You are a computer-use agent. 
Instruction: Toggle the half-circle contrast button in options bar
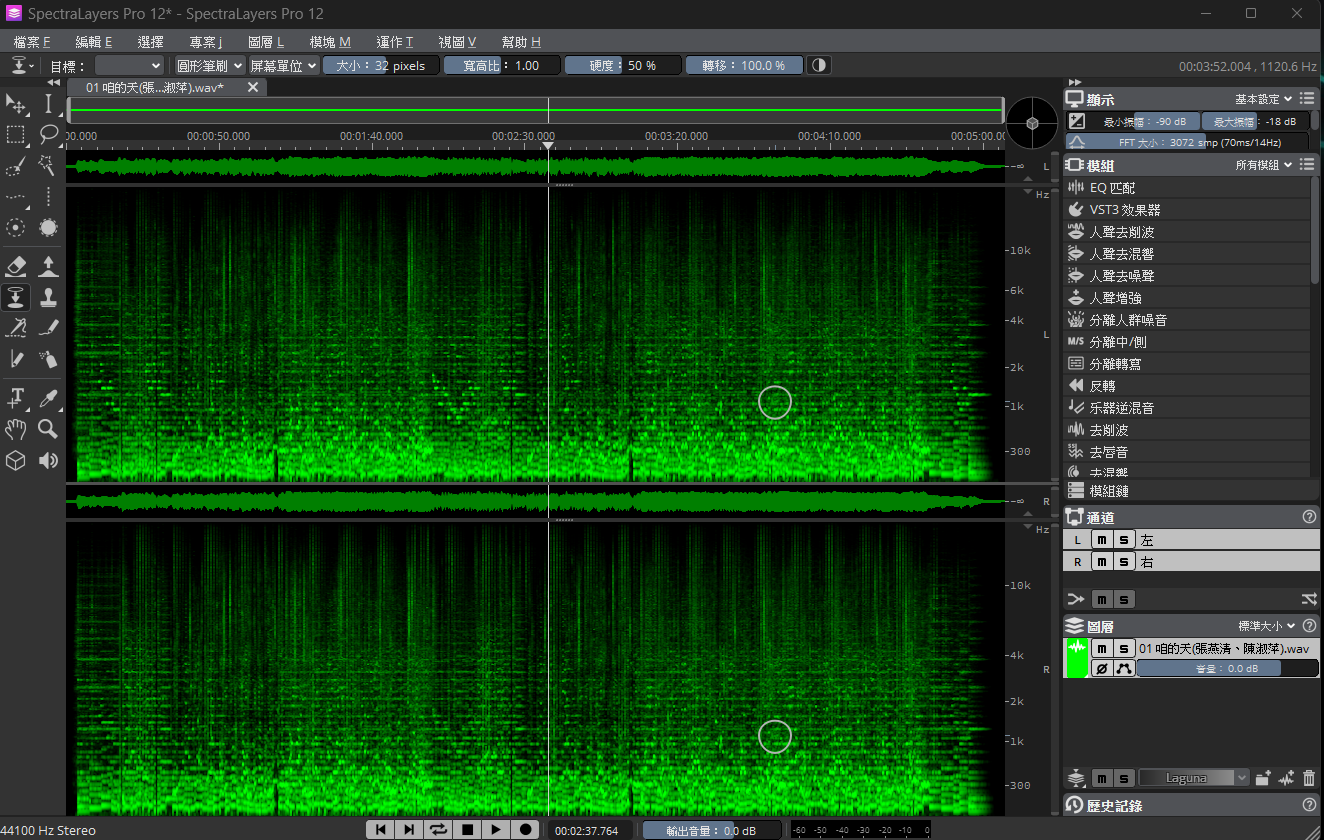click(819, 65)
